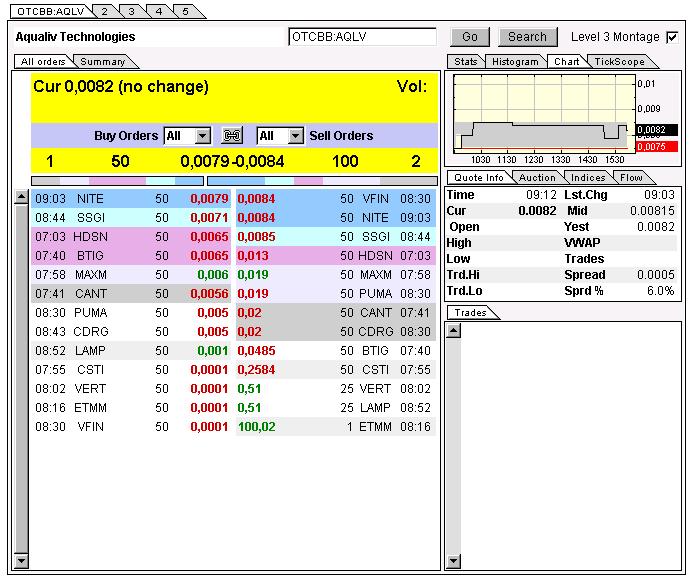Click the chain link icon between order filters
Screen dimensions: 691x578
click(x=232, y=136)
